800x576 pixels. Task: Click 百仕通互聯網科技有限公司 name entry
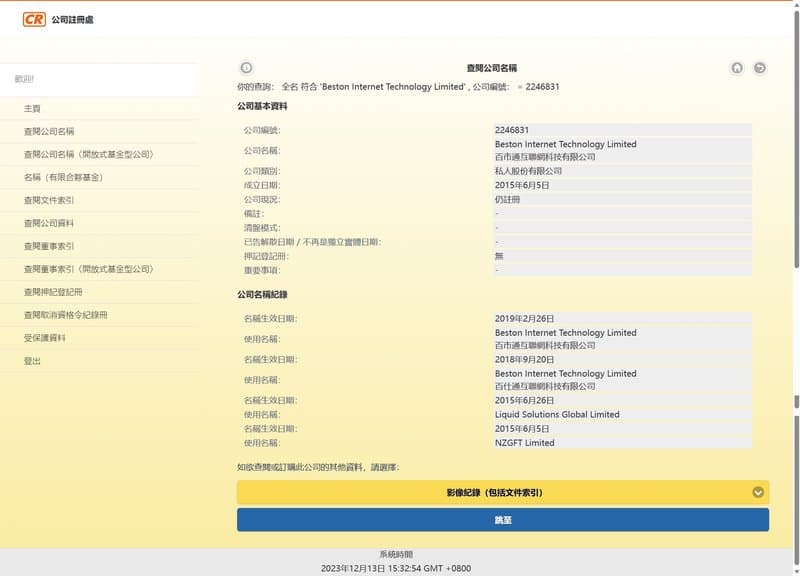click(545, 386)
